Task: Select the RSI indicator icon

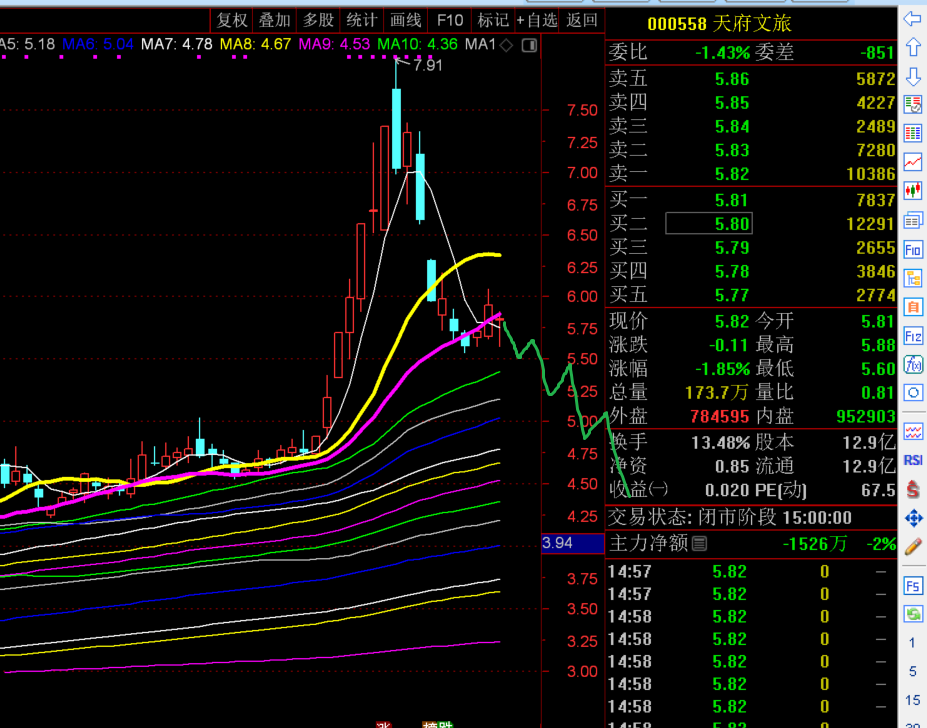Action: 913,460
